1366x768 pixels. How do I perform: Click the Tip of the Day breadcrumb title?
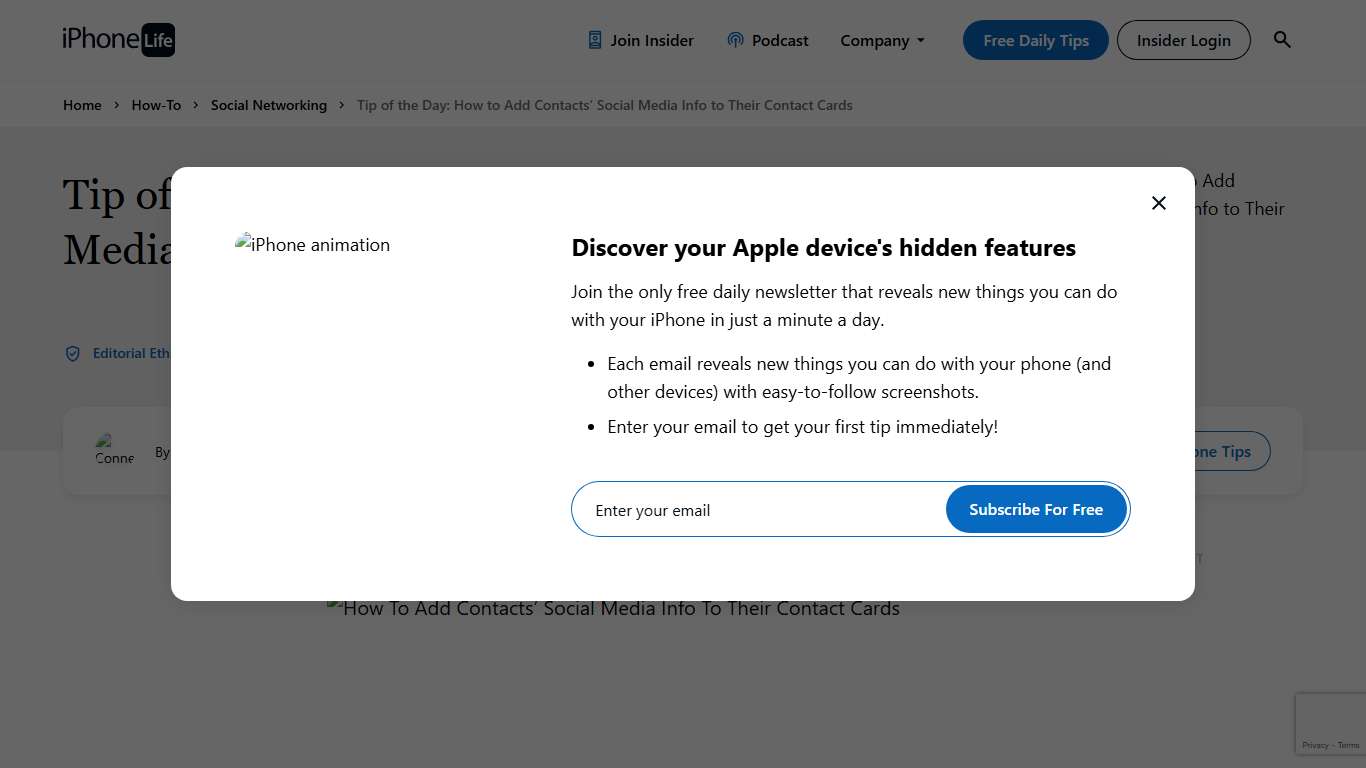(604, 105)
